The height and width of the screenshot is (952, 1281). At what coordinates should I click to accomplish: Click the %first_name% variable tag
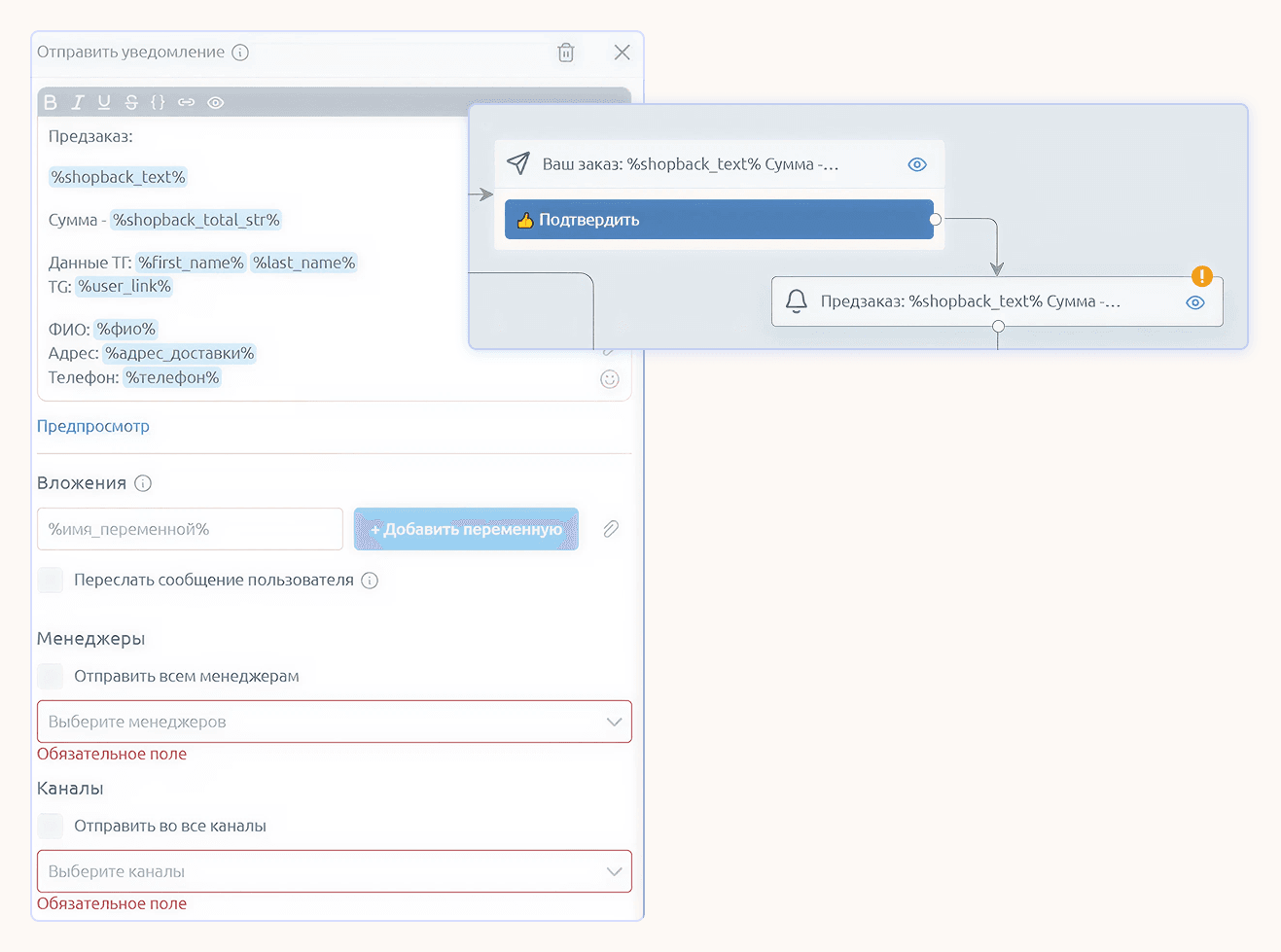pos(191,263)
